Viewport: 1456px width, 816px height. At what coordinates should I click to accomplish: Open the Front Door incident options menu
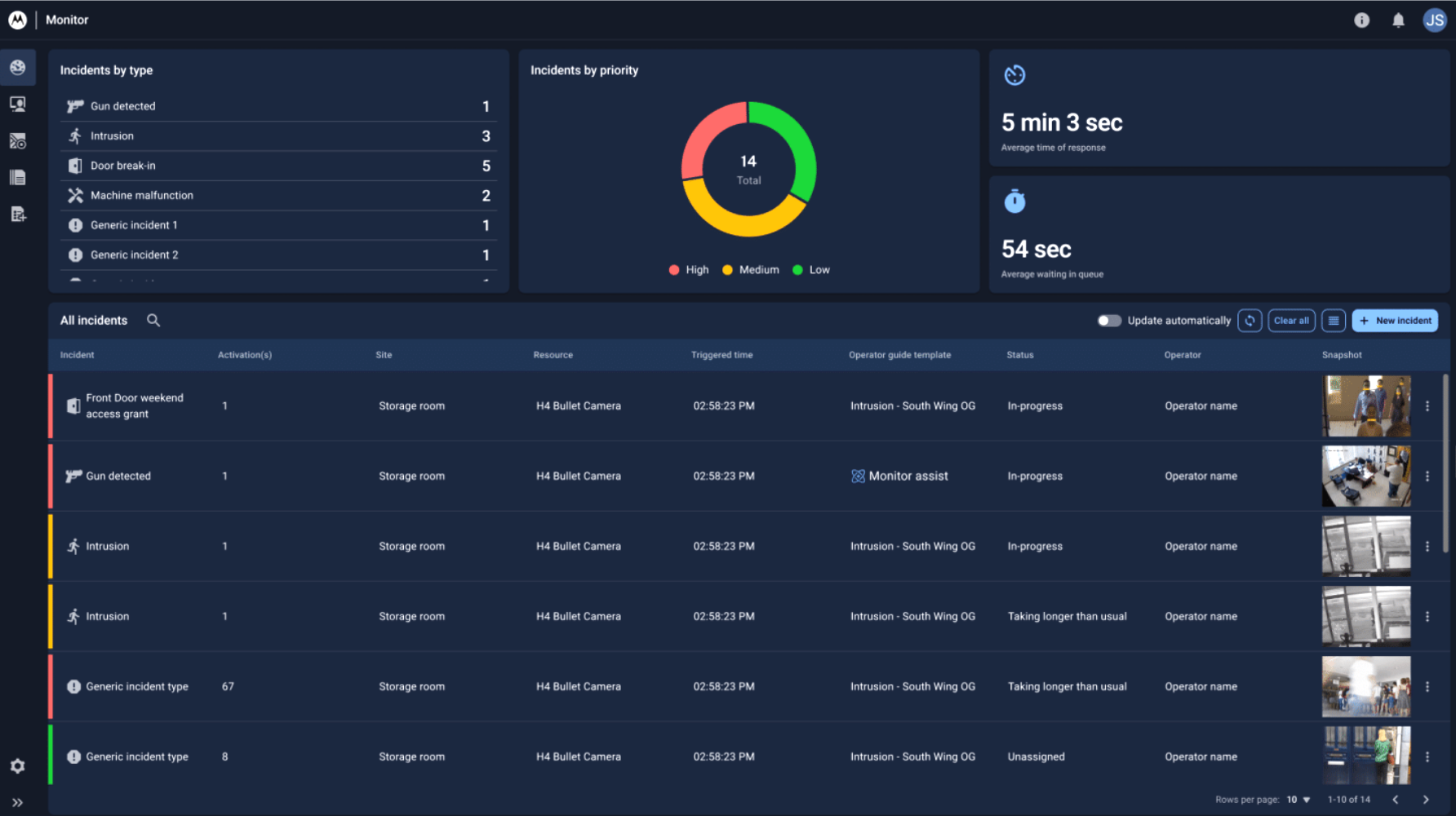1427,406
